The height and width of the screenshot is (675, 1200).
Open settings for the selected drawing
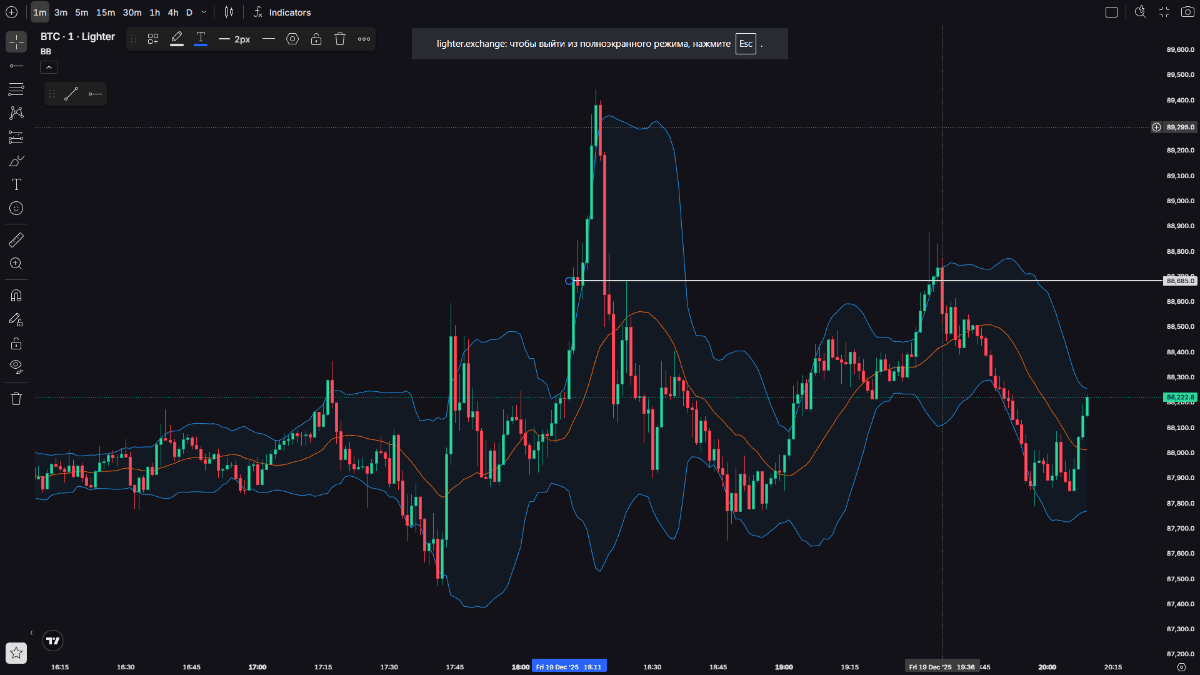[x=292, y=39]
